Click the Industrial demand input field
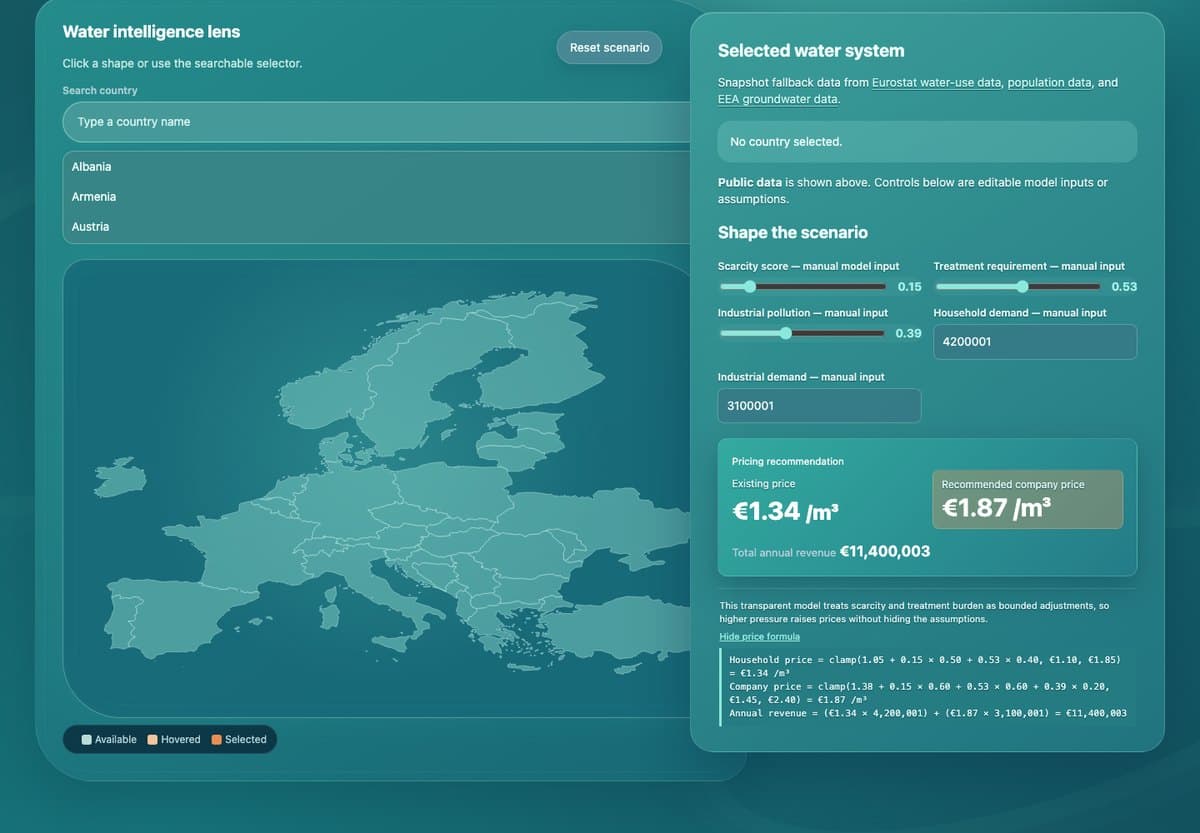1200x833 pixels. click(819, 406)
